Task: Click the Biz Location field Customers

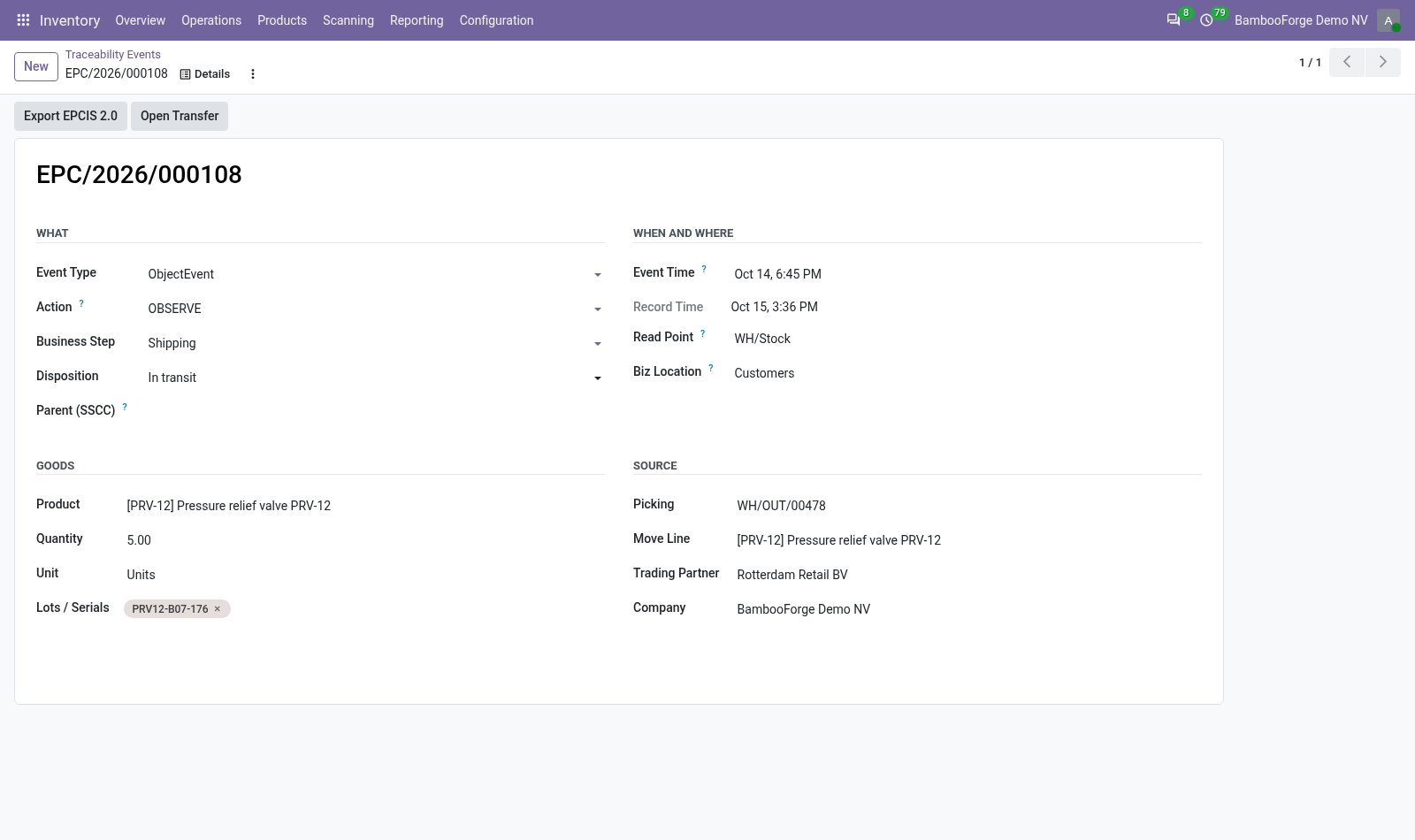Action: [x=968, y=373]
